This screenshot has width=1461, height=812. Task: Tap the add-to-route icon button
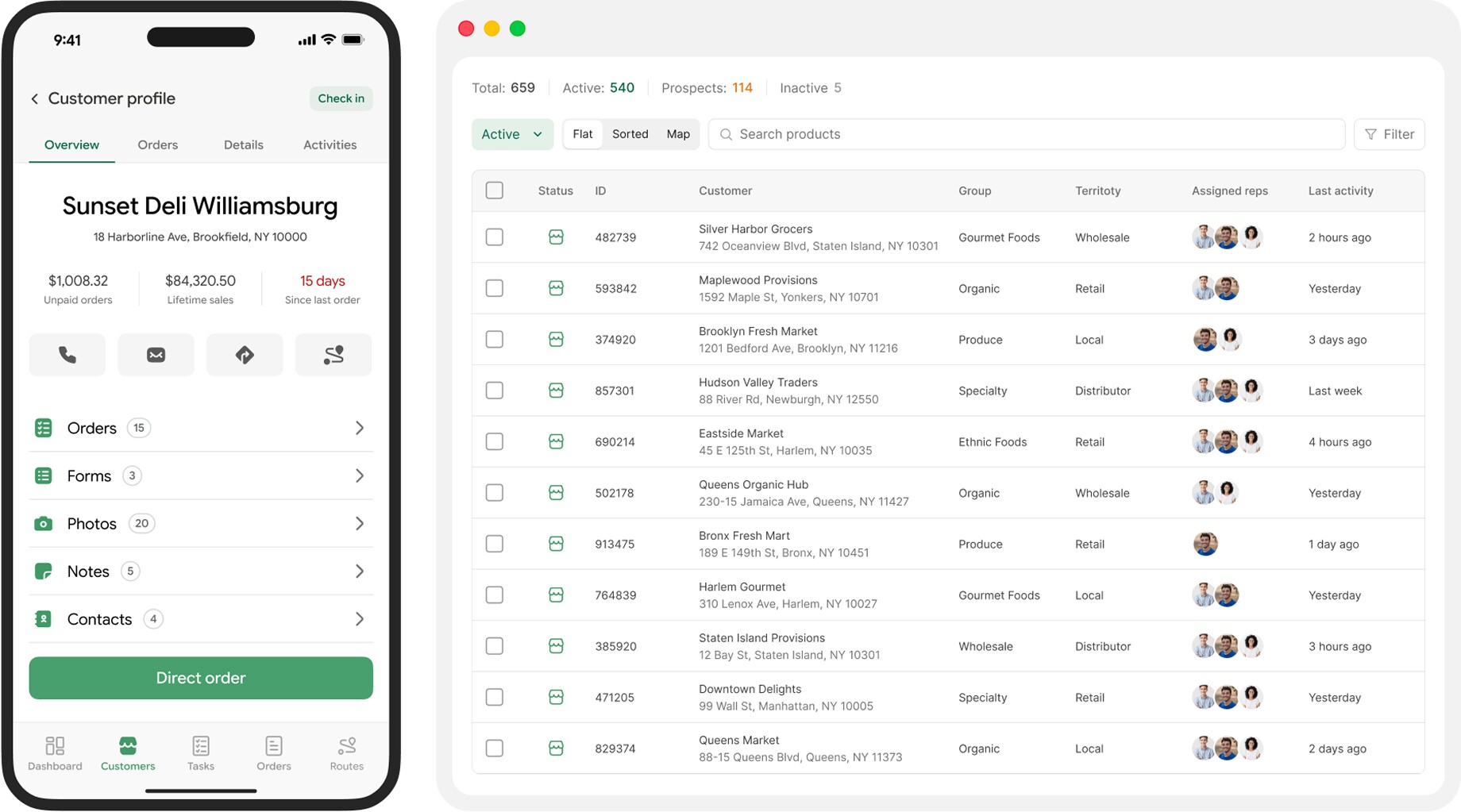coord(333,355)
